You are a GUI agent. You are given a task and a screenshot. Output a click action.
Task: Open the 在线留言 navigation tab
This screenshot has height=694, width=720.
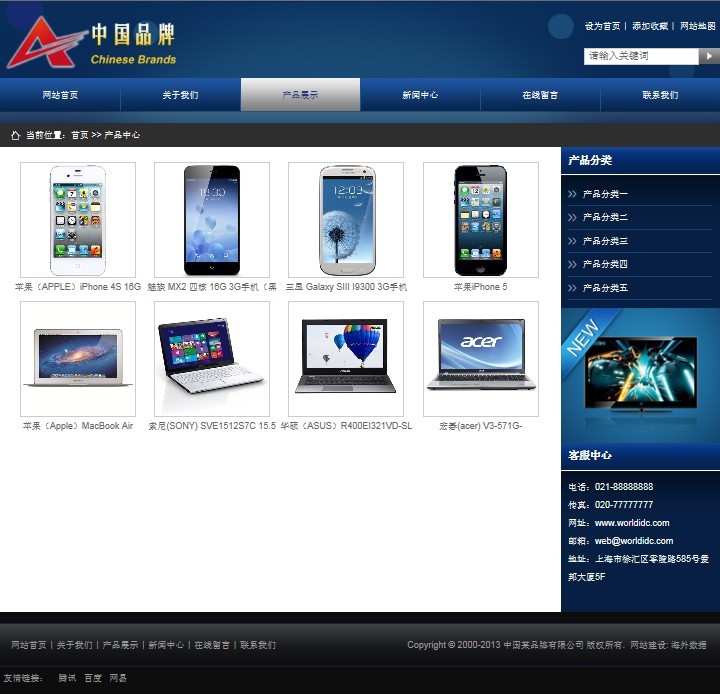(x=540, y=95)
